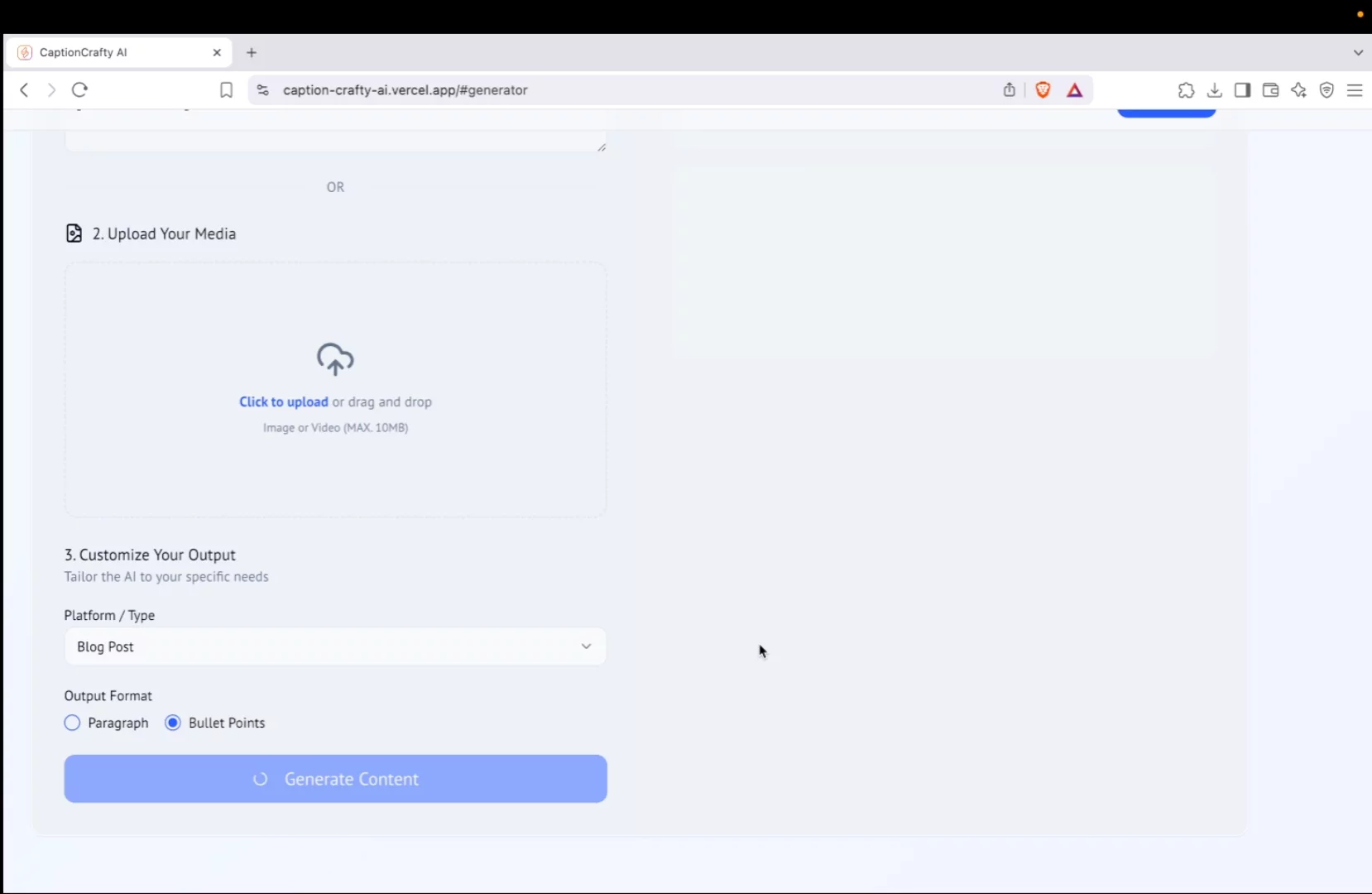Click the Brave Rewards triangle icon
1372x894 pixels.
1074,90
